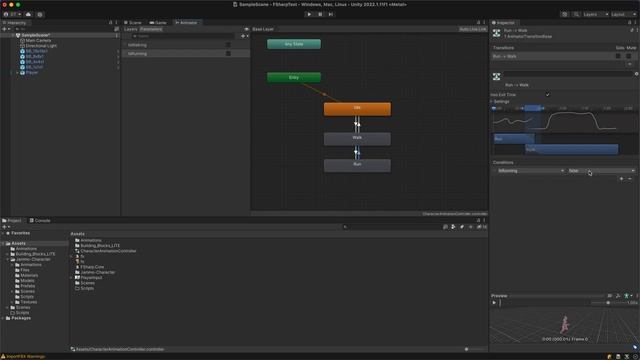The image size is (640, 360).
Task: Expand the Jammo-Character folder in the Project tree
Action: (7, 260)
